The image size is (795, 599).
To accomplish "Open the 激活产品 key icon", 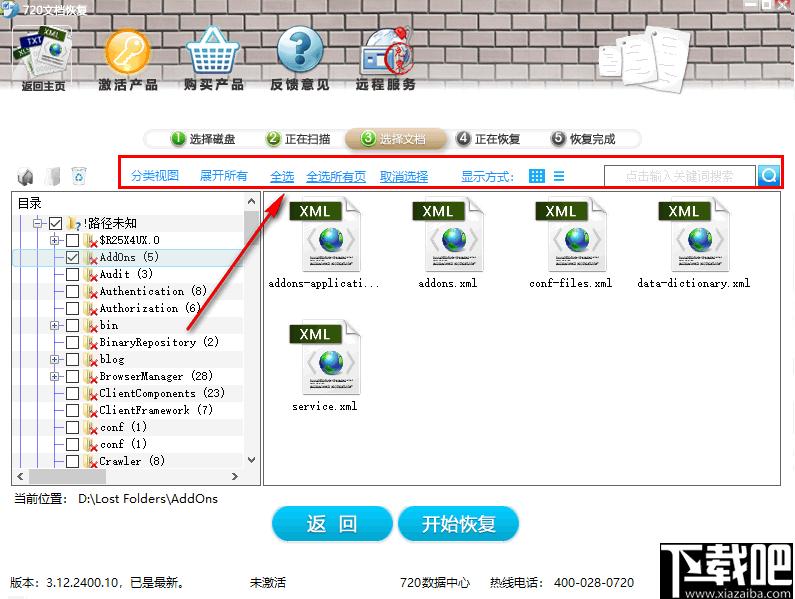I will (127, 51).
